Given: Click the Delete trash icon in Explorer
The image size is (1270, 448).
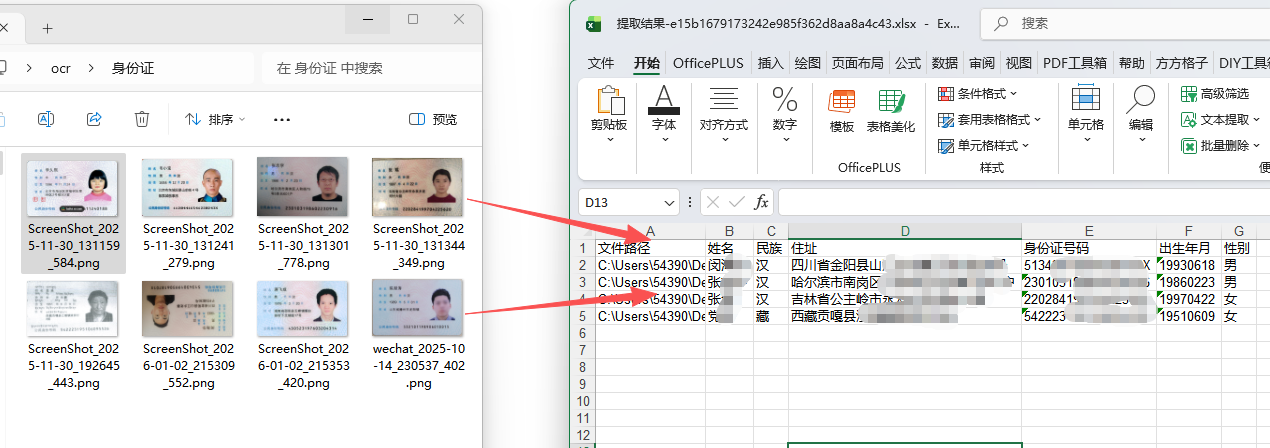Looking at the screenshot, I should [x=142, y=119].
